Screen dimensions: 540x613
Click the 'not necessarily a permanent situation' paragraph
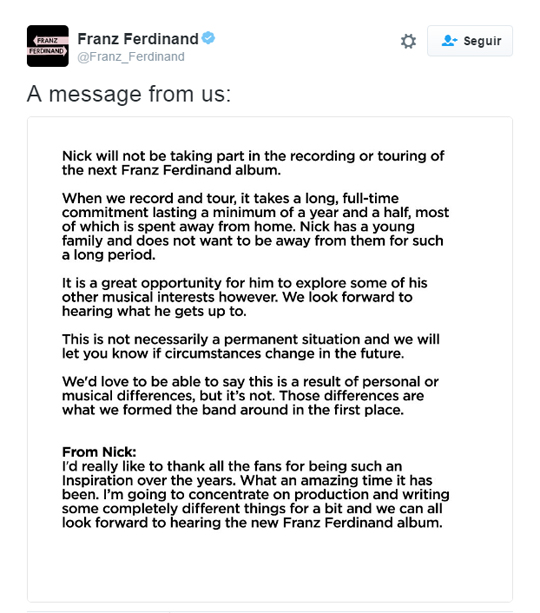tap(251, 346)
